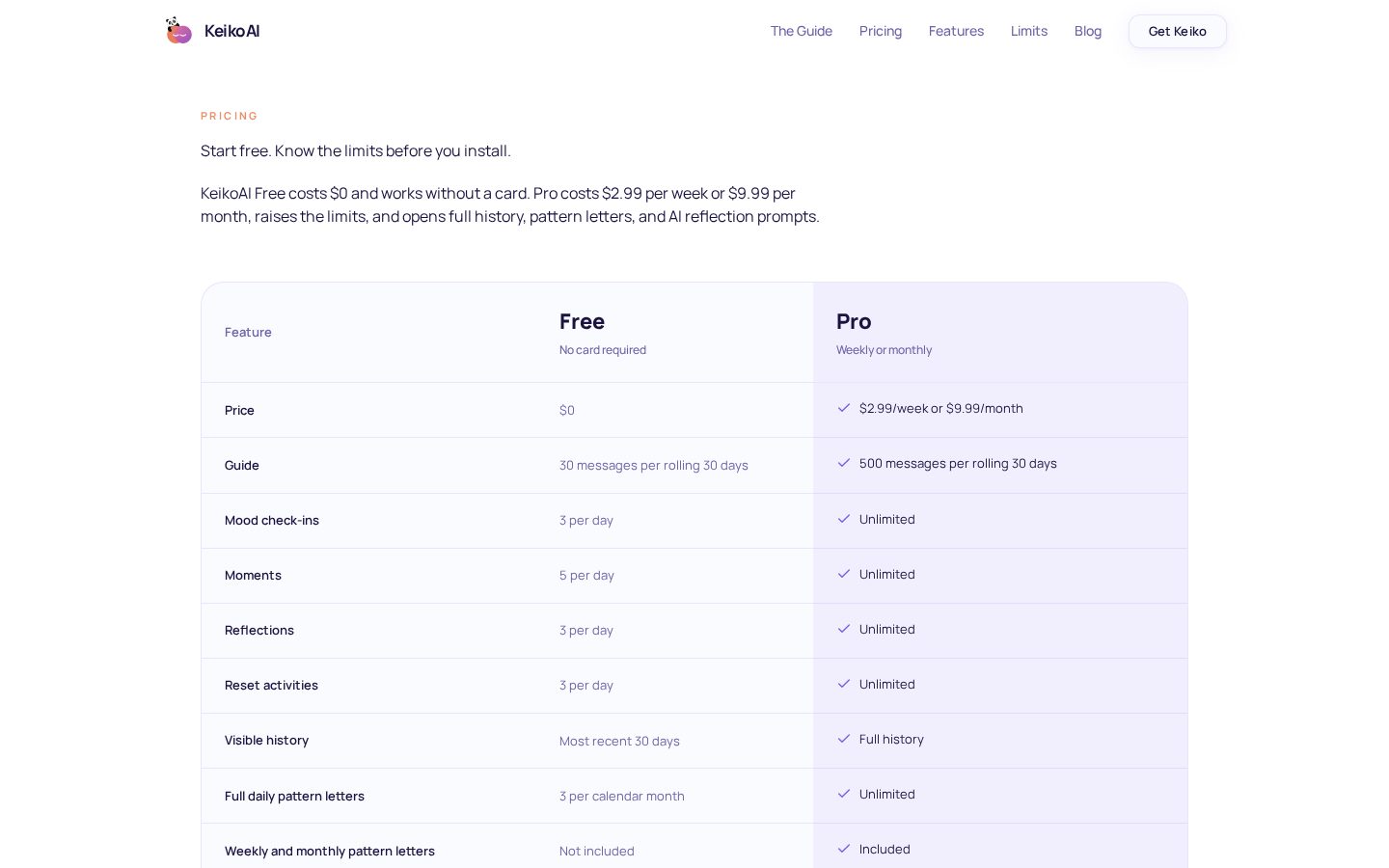Click the Feature column header
Image resolution: width=1389 pixels, height=868 pixels.
[248, 332]
